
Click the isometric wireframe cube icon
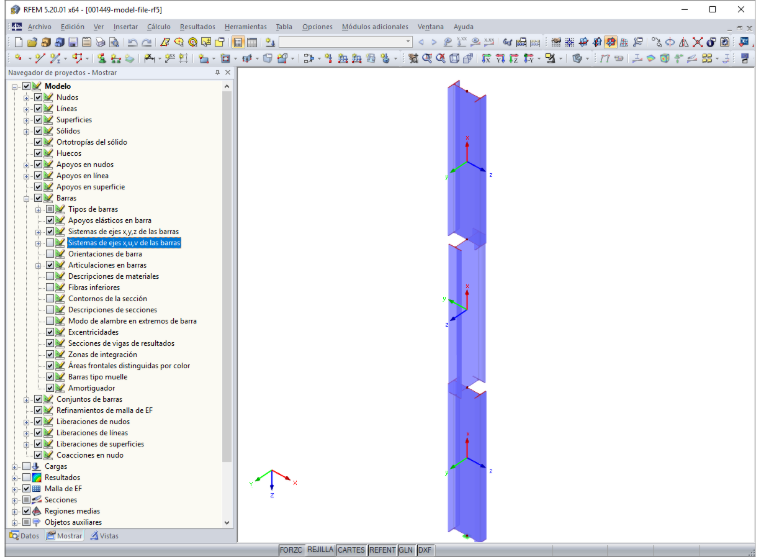454,58
